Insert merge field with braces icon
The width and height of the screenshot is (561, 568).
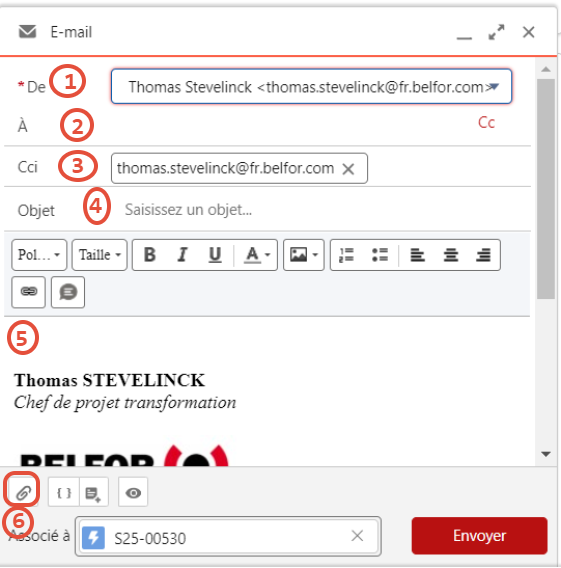pos(64,492)
